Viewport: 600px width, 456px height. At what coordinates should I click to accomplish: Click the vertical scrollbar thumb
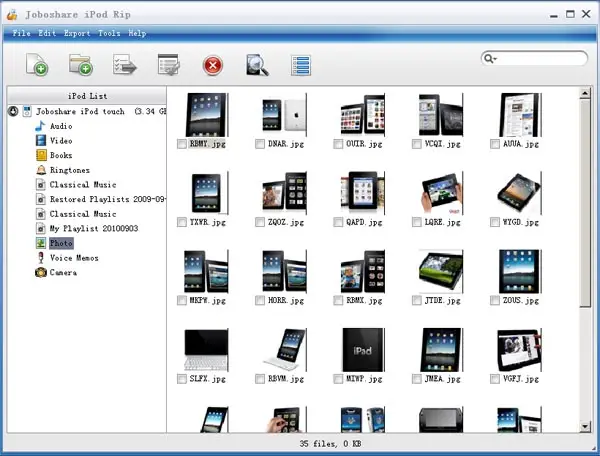click(585, 203)
